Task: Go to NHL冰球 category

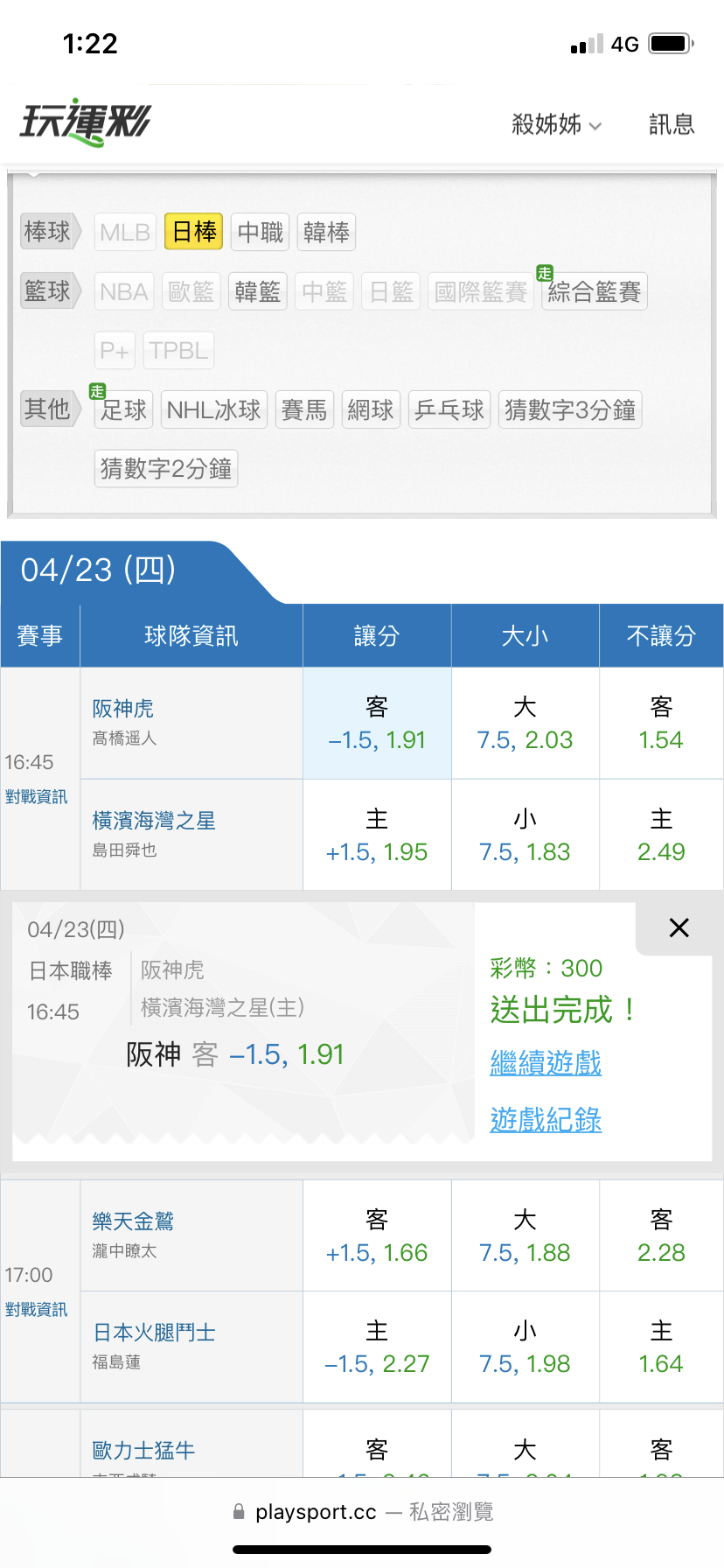Action: pos(213,409)
